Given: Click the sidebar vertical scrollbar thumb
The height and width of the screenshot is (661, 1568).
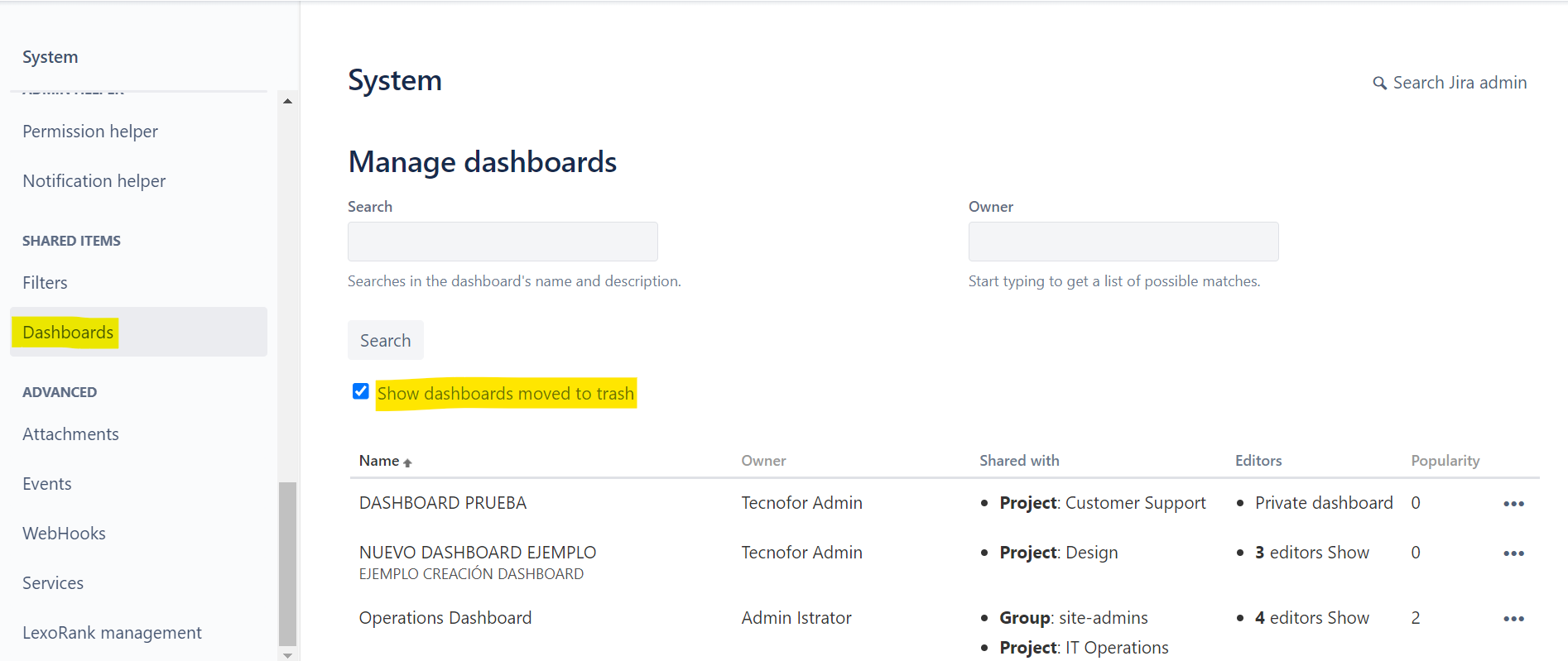Looking at the screenshot, I should [287, 563].
